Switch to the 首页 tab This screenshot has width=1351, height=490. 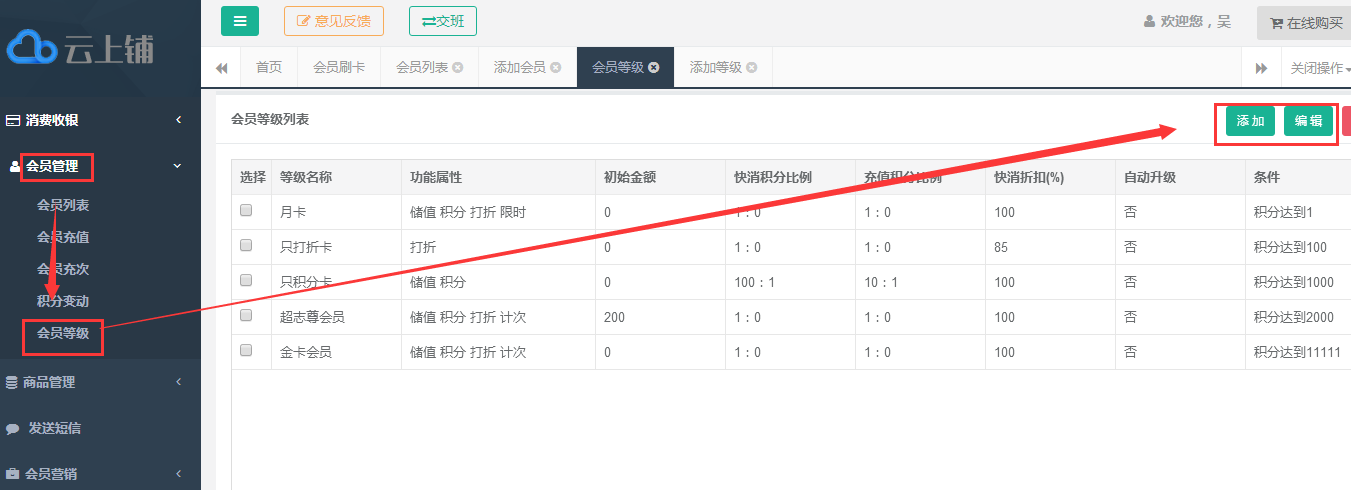tap(269, 68)
